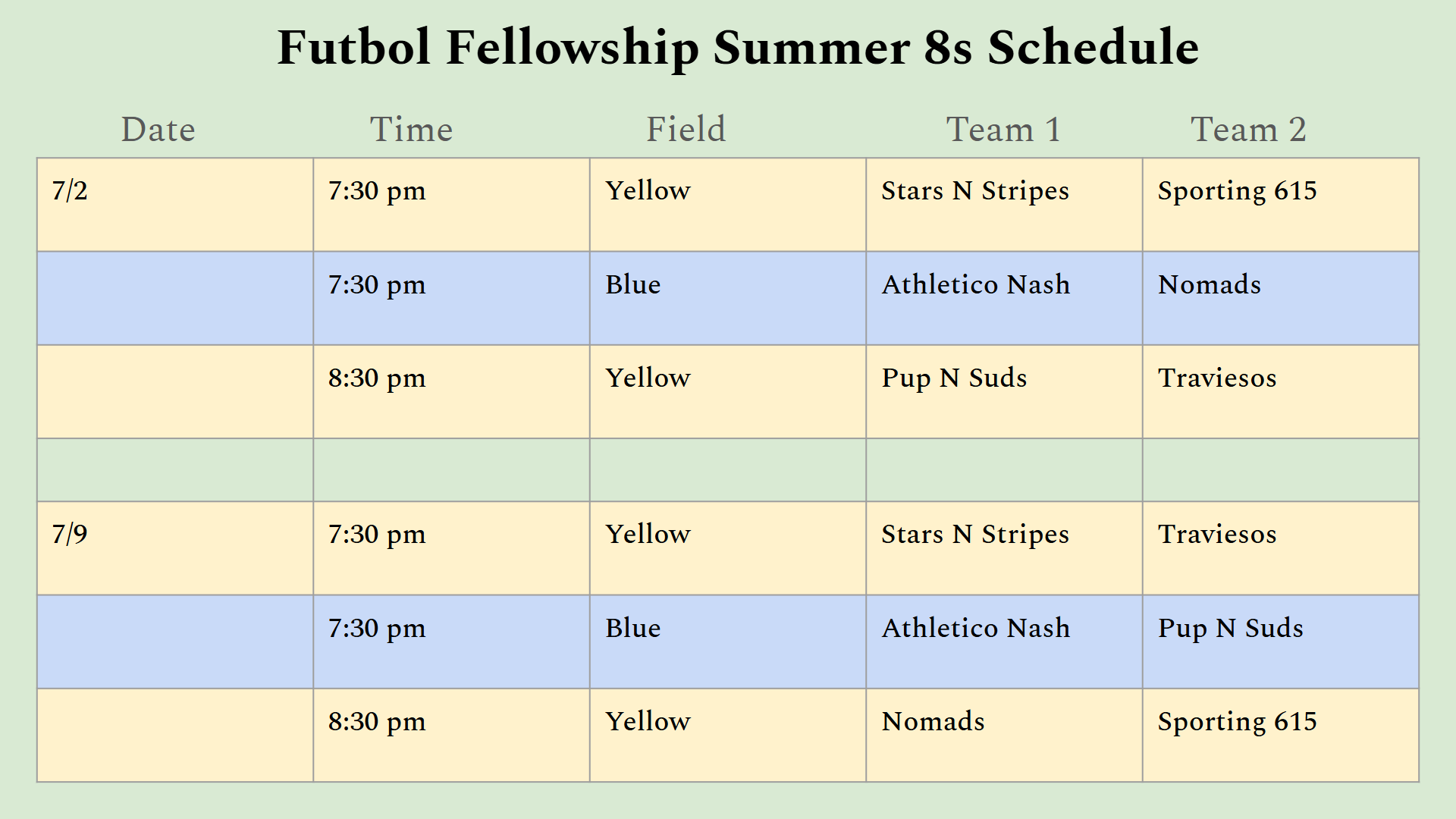Select the Time column header

tap(411, 129)
